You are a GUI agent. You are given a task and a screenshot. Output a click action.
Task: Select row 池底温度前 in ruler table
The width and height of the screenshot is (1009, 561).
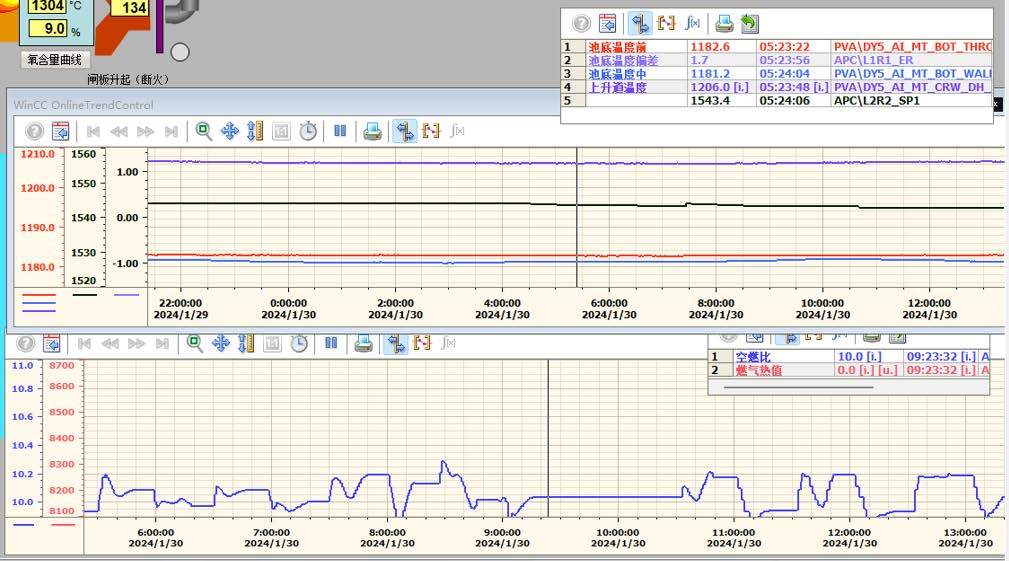click(777, 47)
